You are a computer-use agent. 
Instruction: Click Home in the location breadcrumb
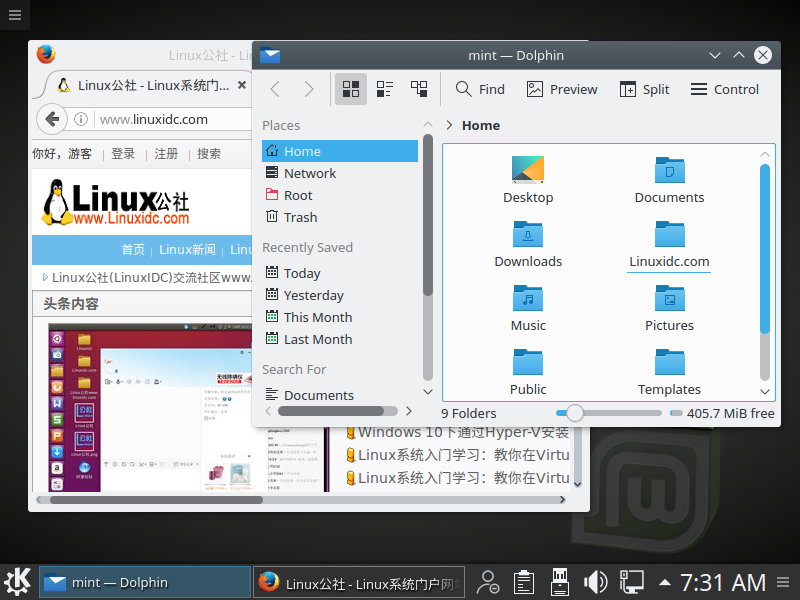(x=481, y=126)
